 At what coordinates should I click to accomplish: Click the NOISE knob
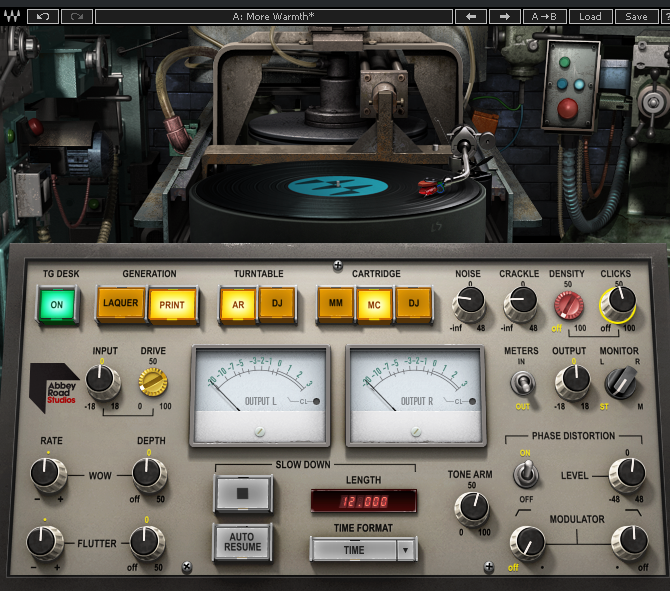tap(469, 304)
